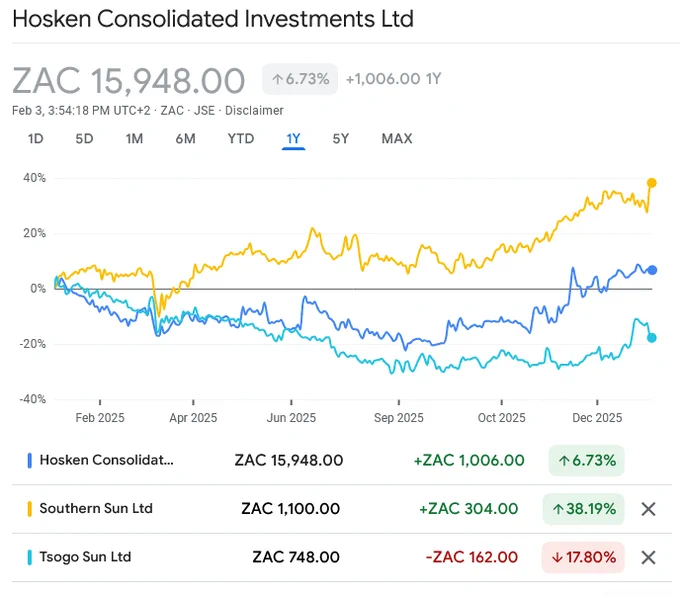Viewport: 680px width, 597px height.
Task: Click the teal color bar beside Tsogo Sun
Action: (x=29, y=558)
